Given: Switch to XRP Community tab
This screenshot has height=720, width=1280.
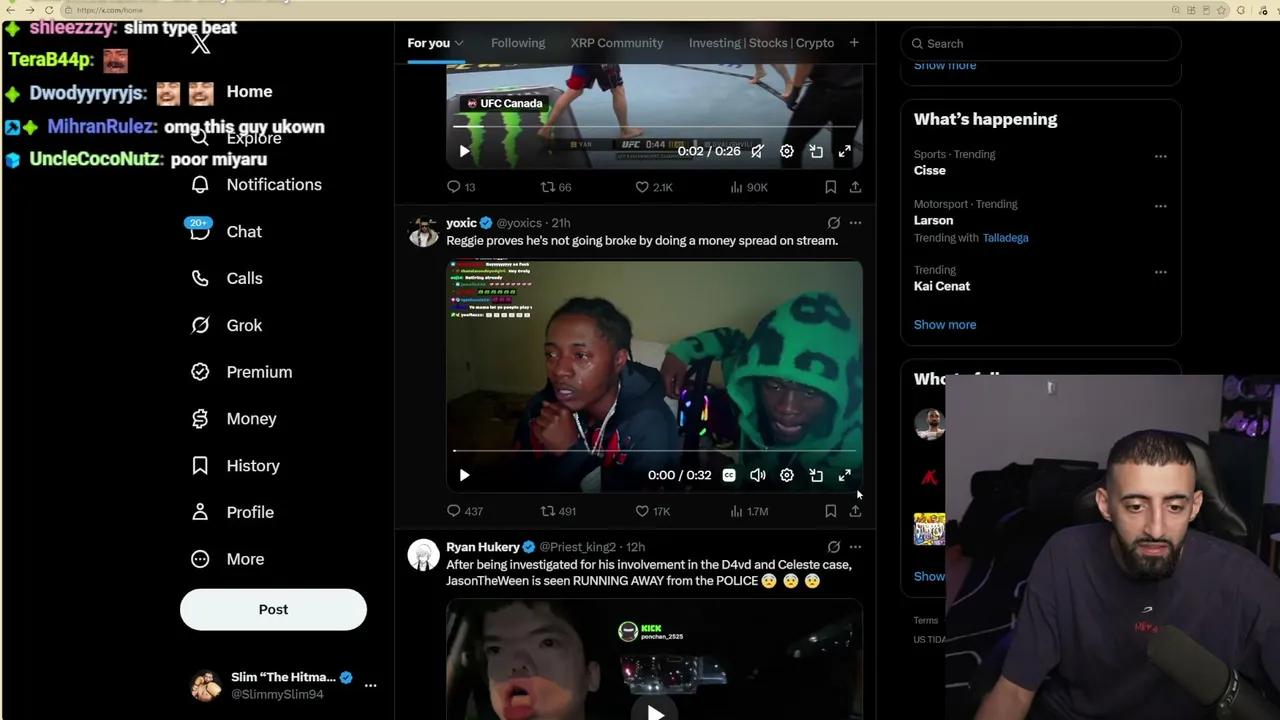Looking at the screenshot, I should tap(617, 43).
